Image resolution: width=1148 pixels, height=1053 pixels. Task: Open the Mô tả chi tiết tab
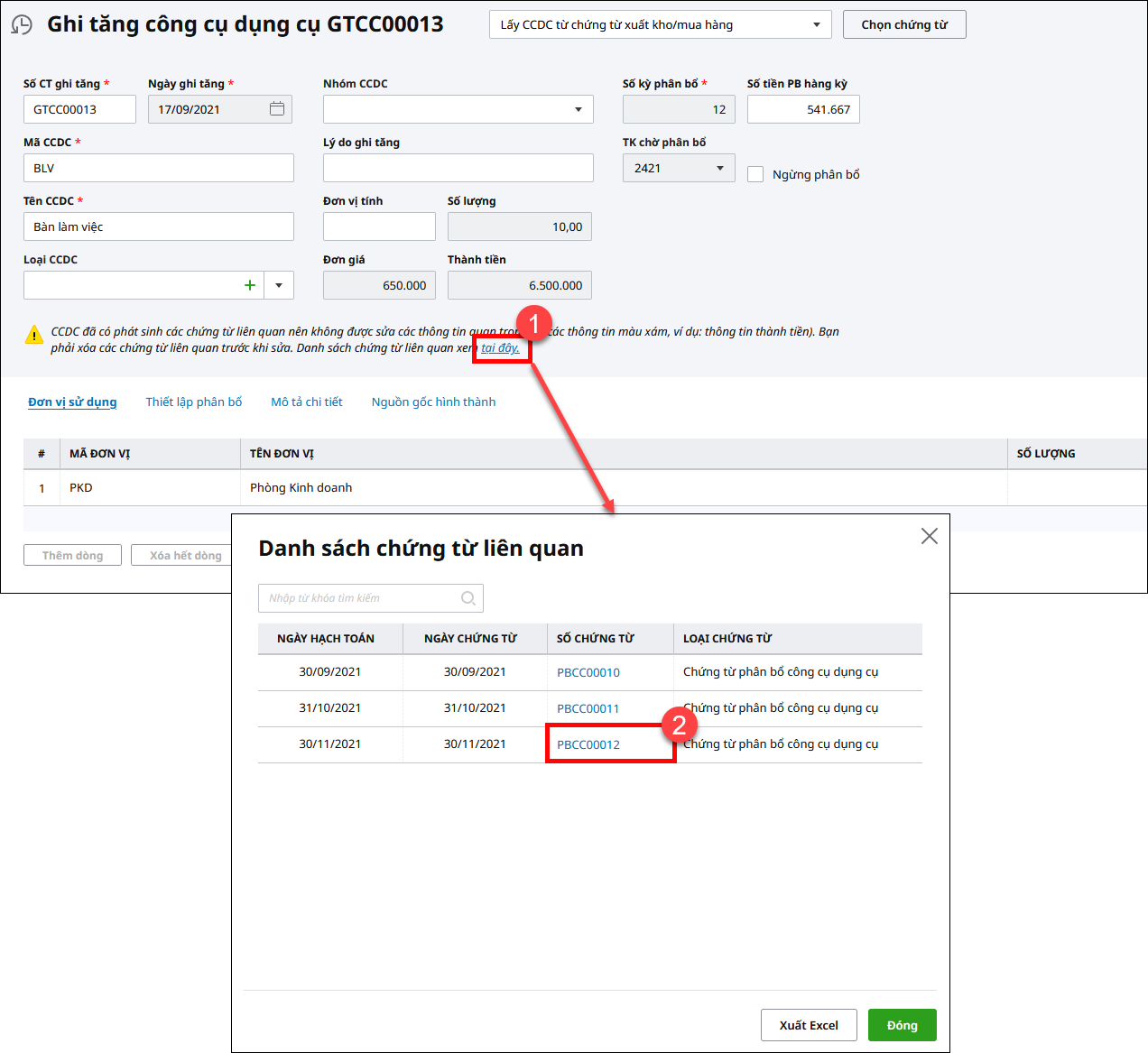pos(307,402)
